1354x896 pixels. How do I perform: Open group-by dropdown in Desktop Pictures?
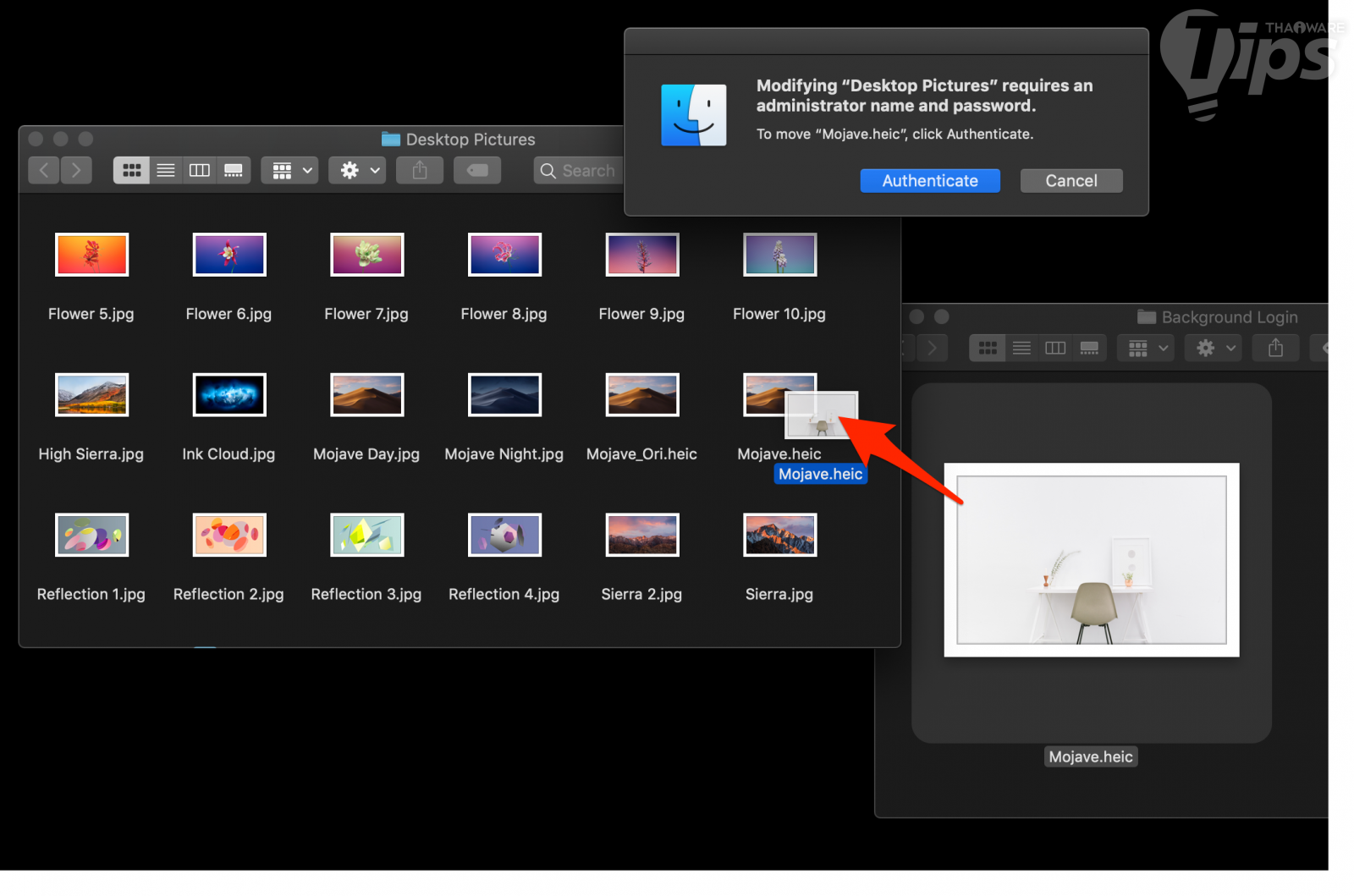tap(290, 170)
